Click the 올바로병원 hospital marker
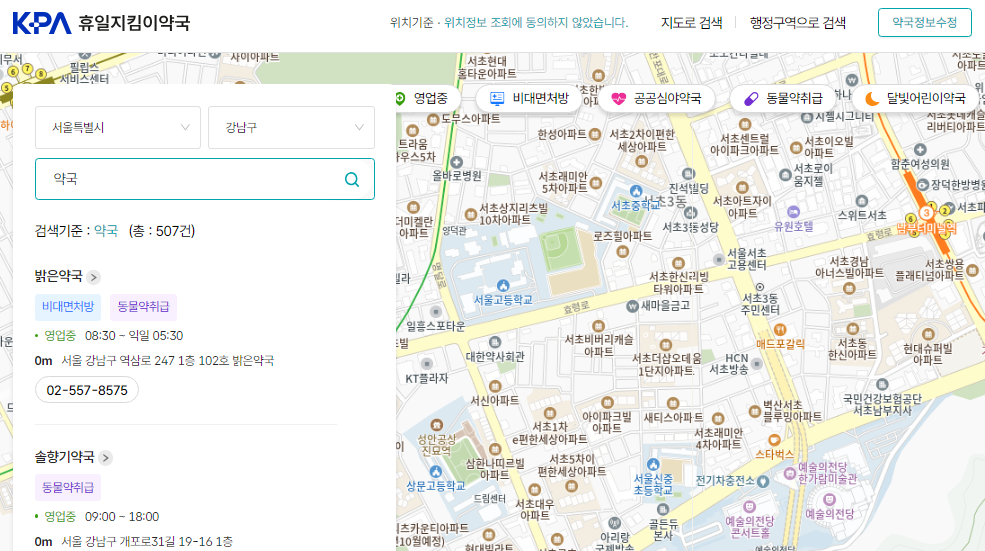 point(457,163)
